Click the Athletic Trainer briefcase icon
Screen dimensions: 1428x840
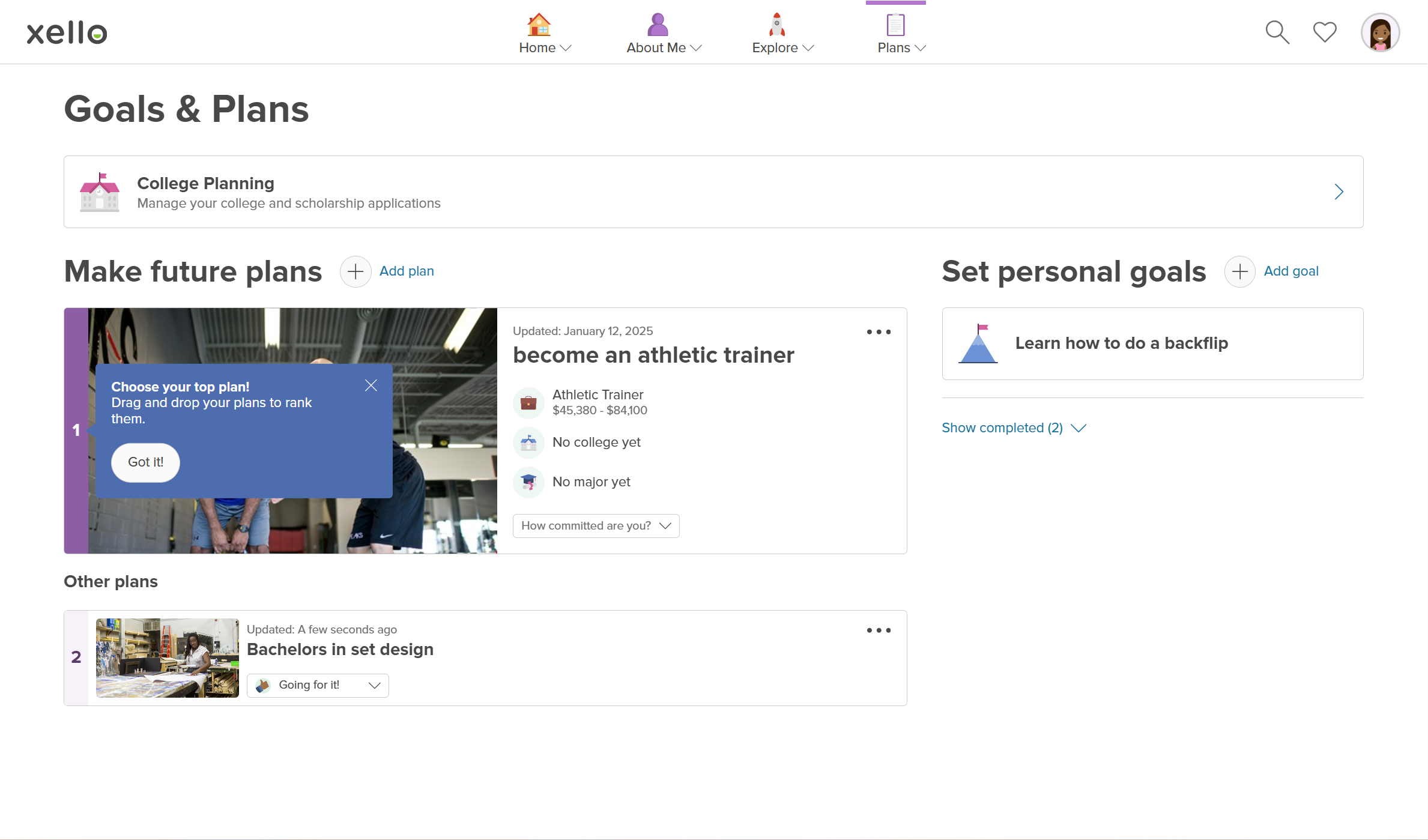[528, 402]
